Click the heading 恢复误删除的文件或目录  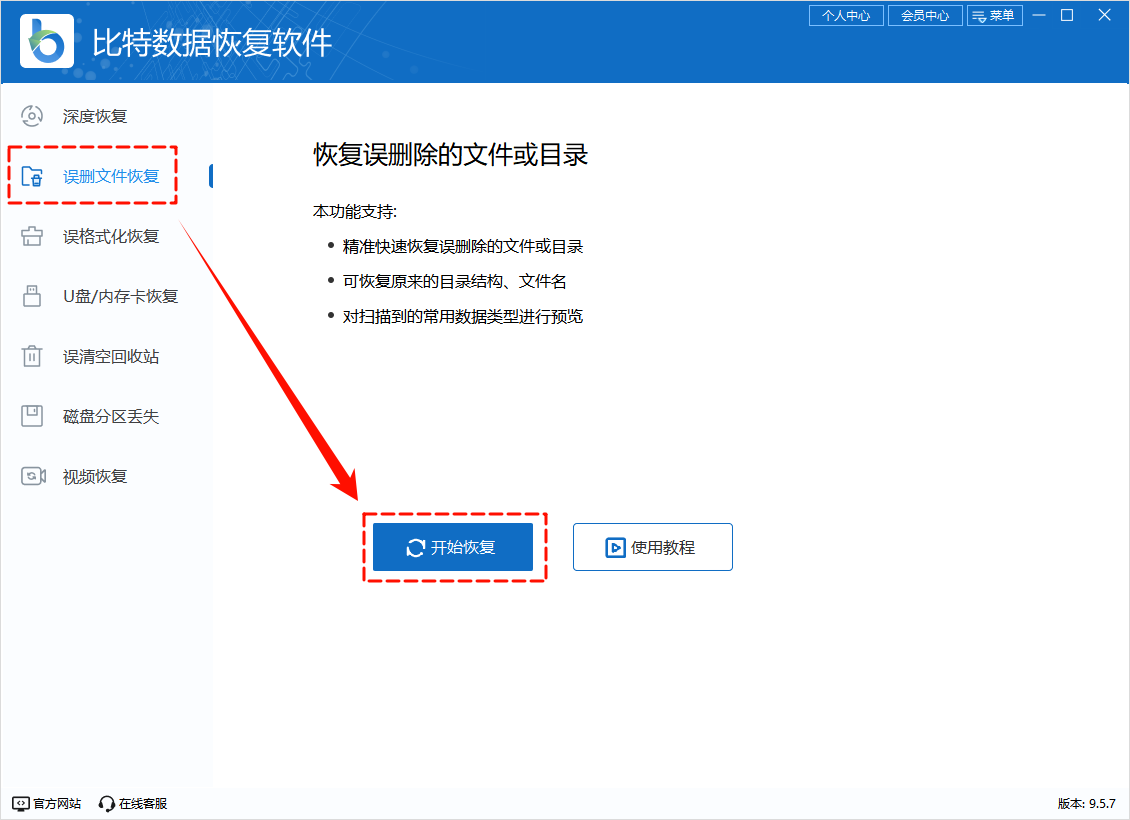tap(450, 155)
